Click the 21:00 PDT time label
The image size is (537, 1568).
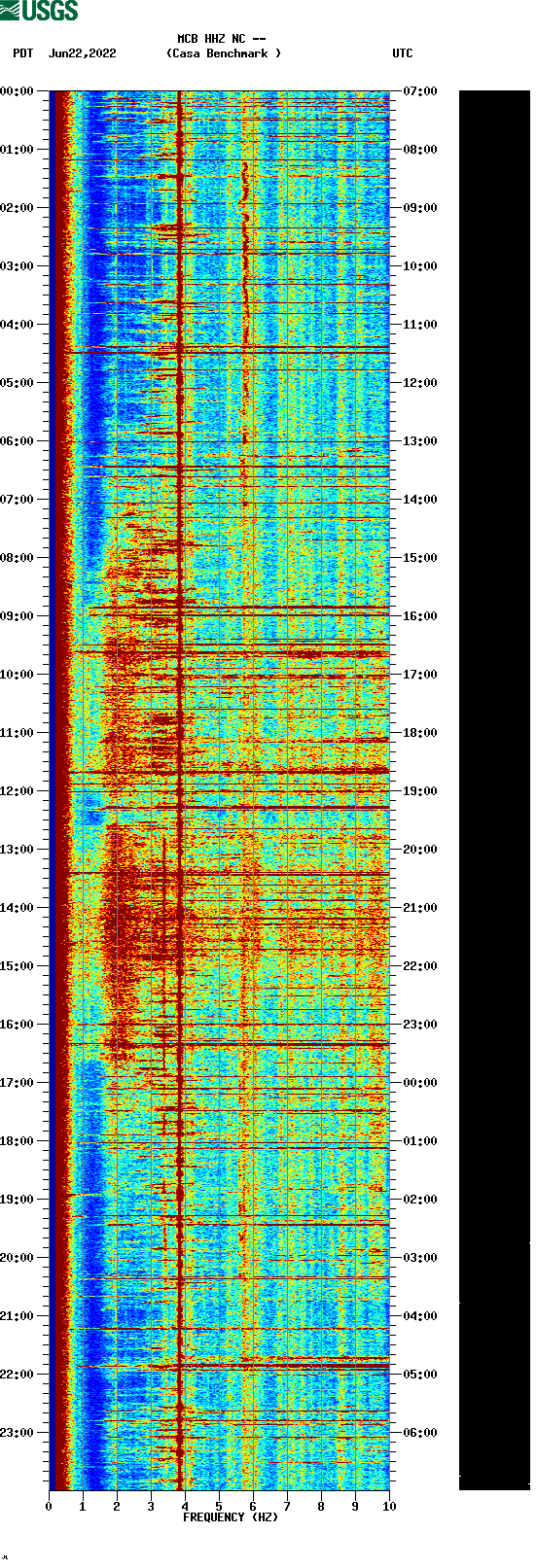click(x=17, y=1316)
